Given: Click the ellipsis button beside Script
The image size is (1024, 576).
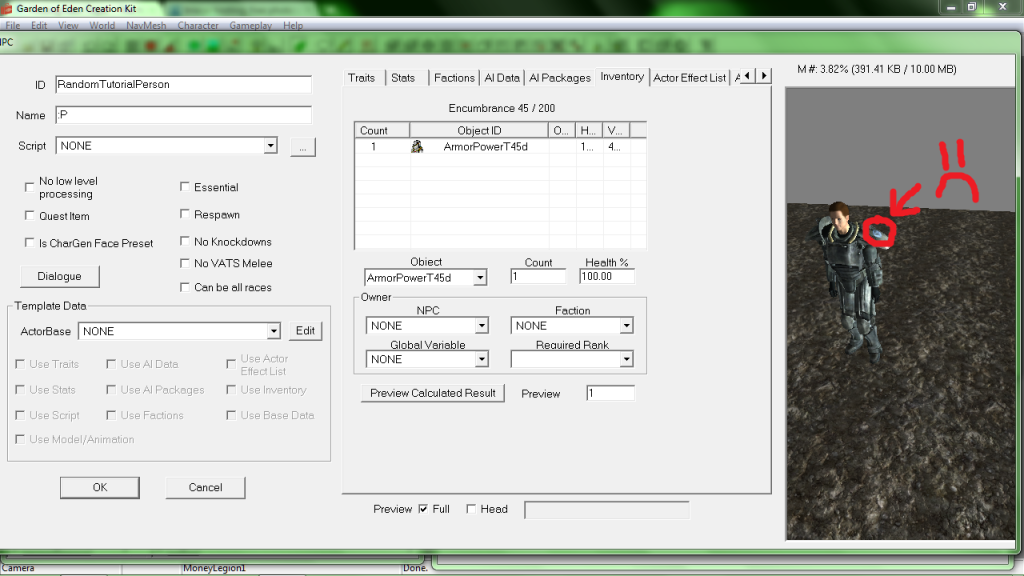Looking at the screenshot, I should (302, 147).
